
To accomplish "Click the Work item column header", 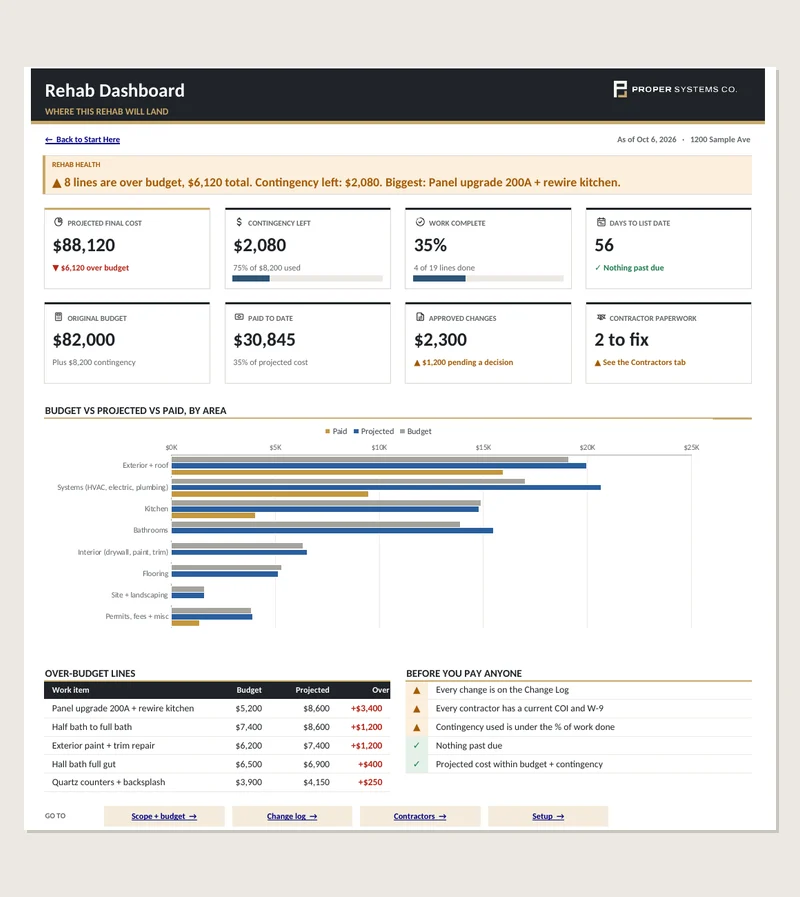I will [70, 690].
